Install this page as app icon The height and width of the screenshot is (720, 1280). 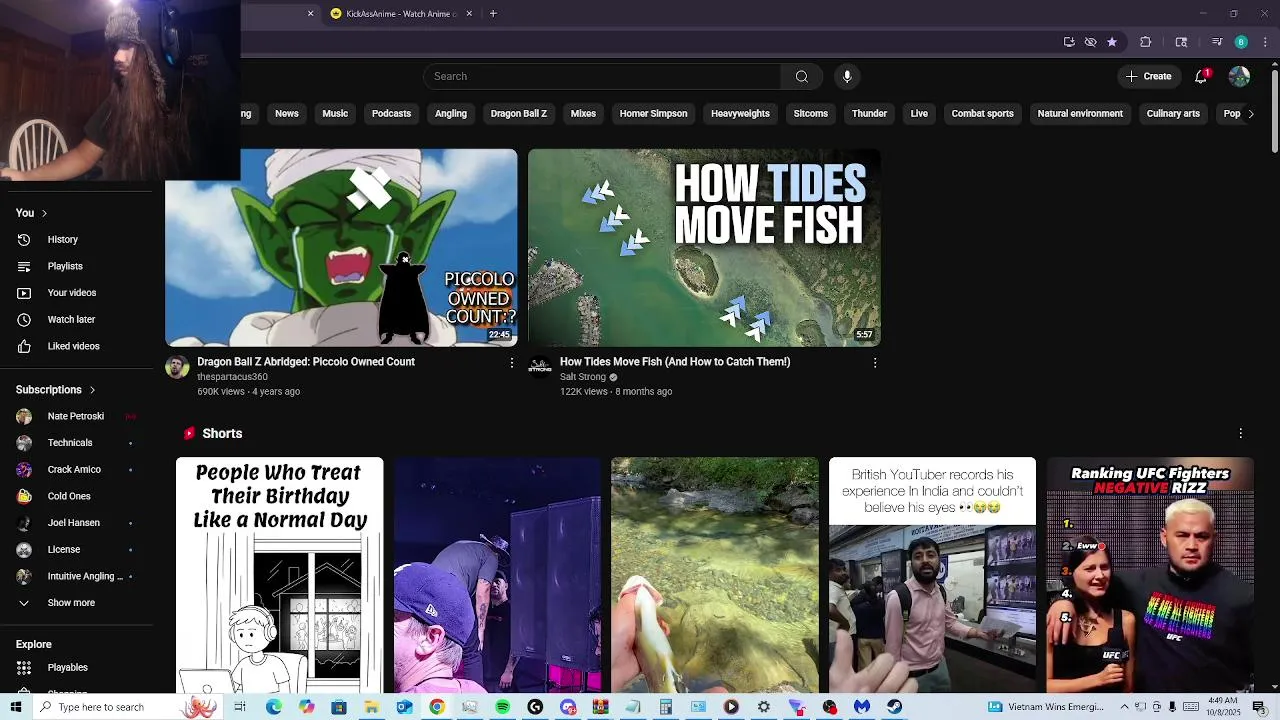1069,42
